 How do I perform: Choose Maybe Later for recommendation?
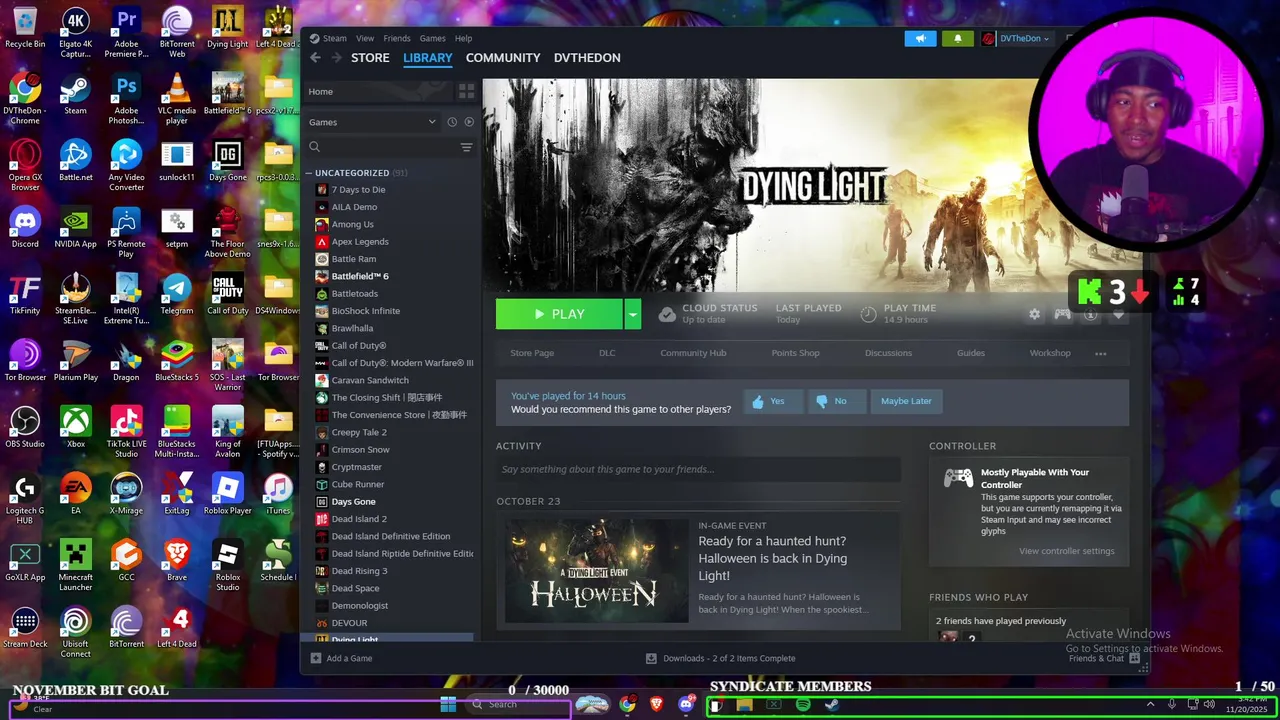point(906,401)
